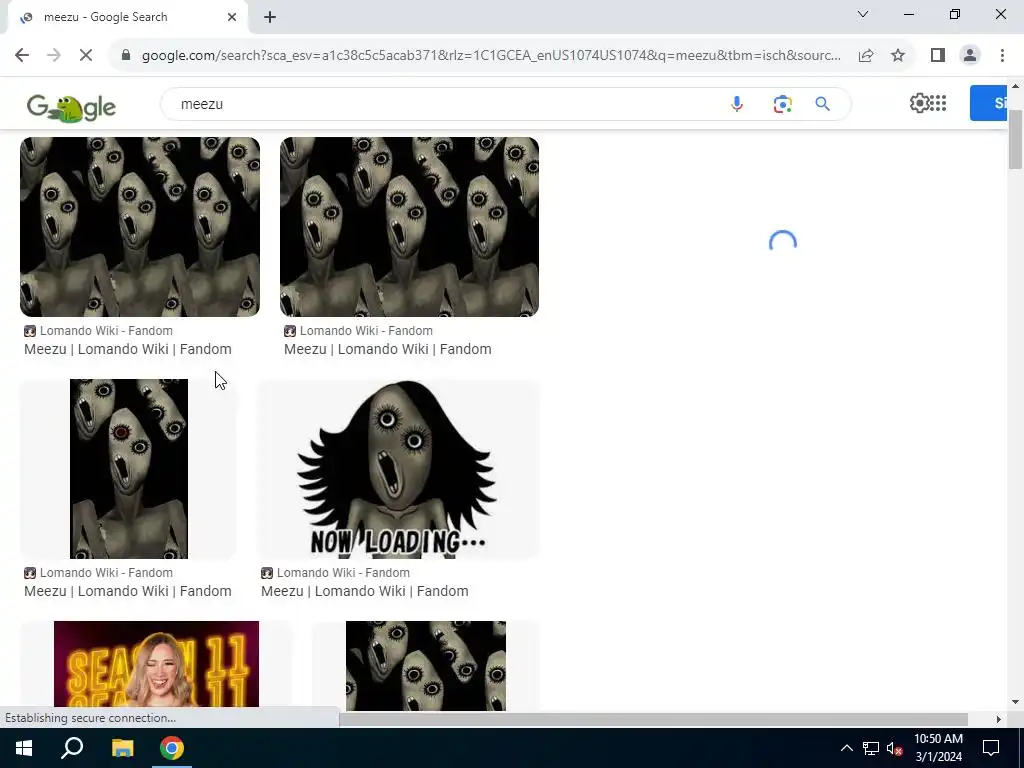The image size is (1024, 768).
Task: Open the NOW LOADING Meezu image
Action: [398, 469]
